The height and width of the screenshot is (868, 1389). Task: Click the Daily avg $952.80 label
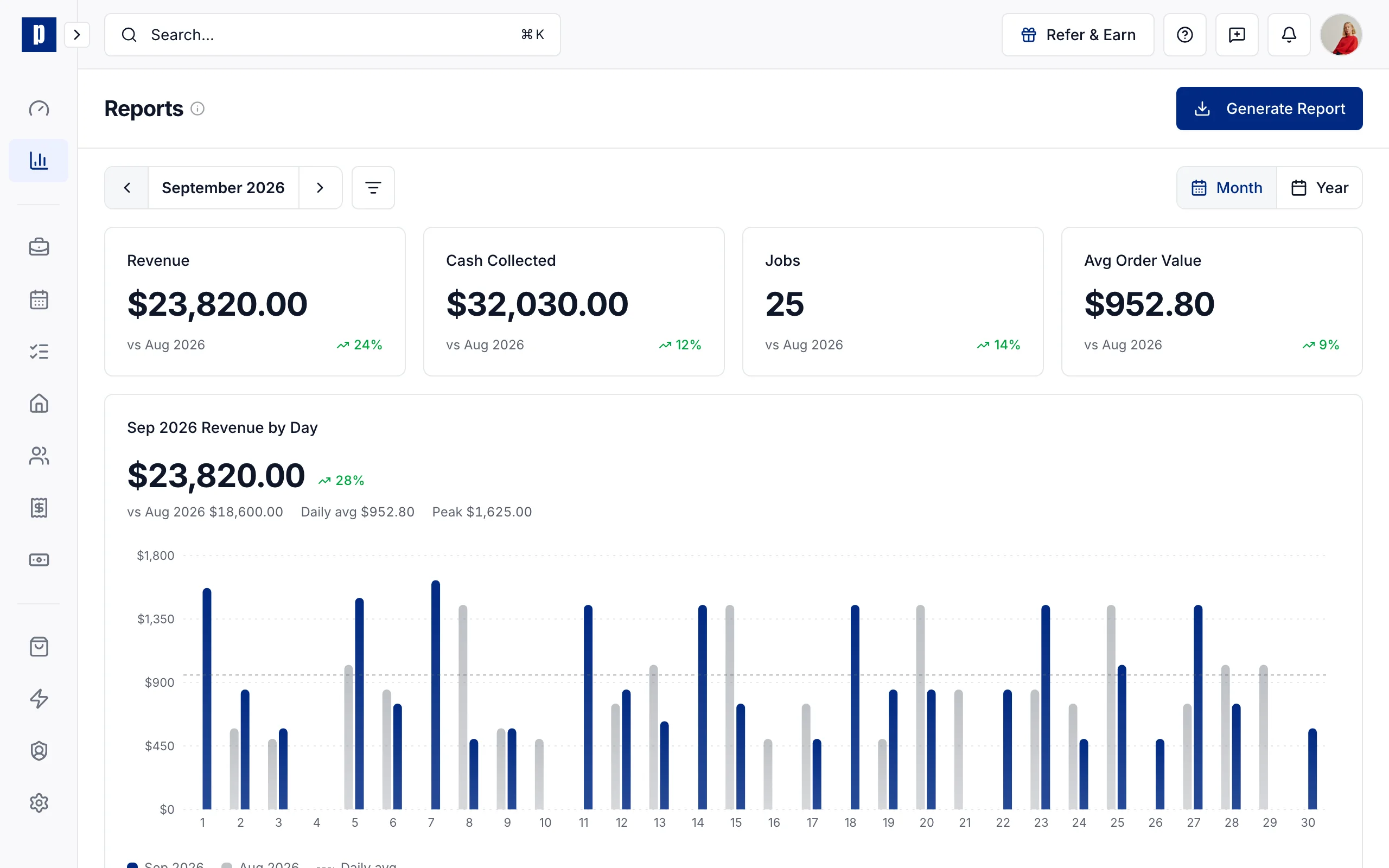point(358,512)
